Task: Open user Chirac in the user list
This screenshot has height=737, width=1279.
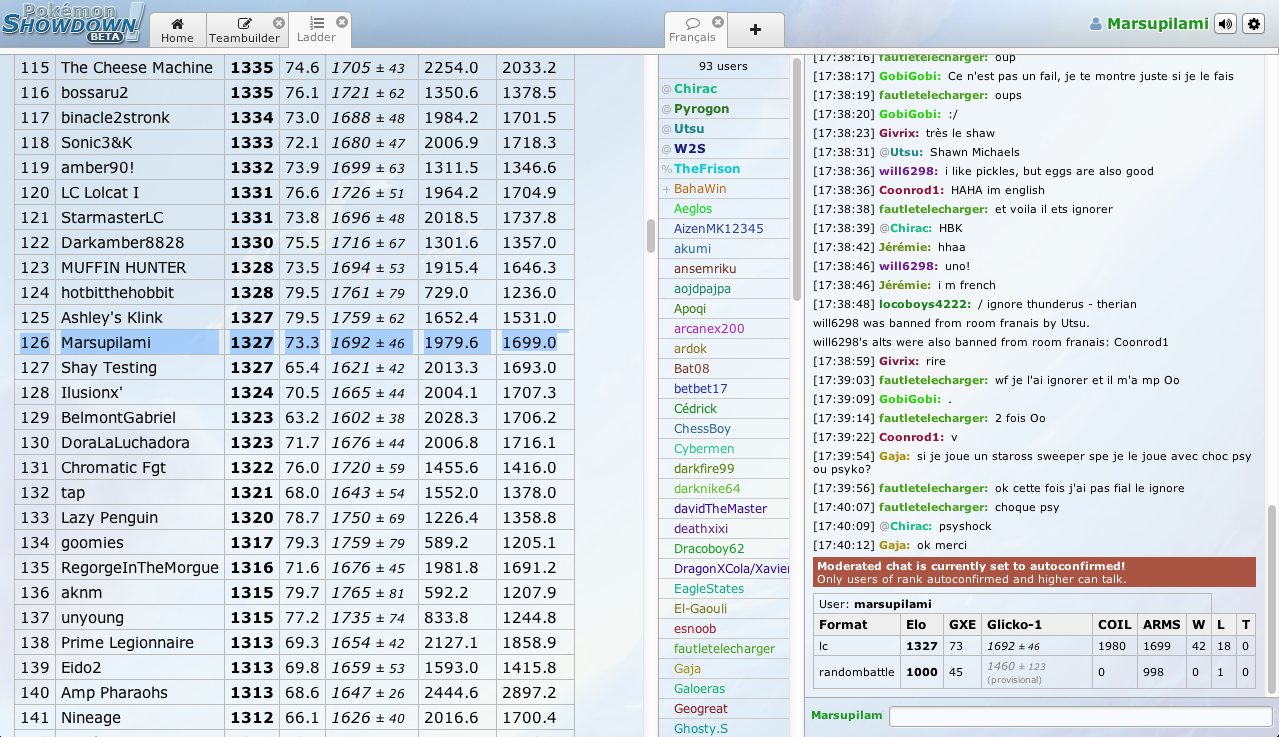Action: [725, 89]
